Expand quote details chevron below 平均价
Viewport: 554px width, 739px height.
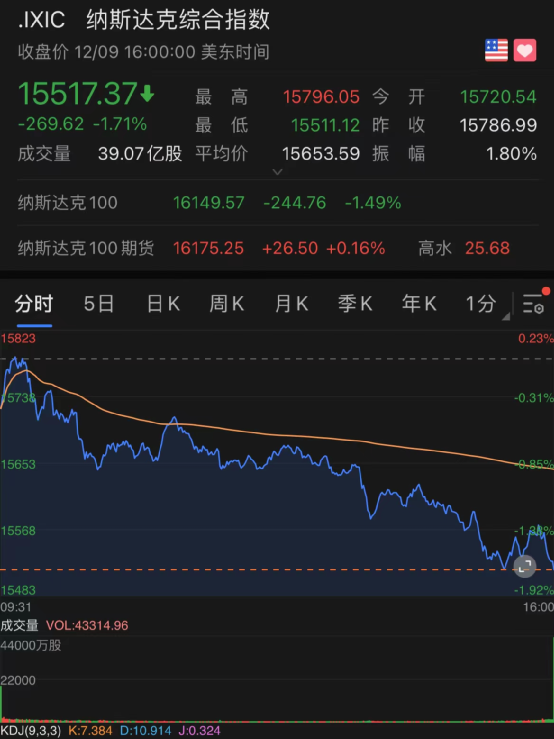coord(278,172)
